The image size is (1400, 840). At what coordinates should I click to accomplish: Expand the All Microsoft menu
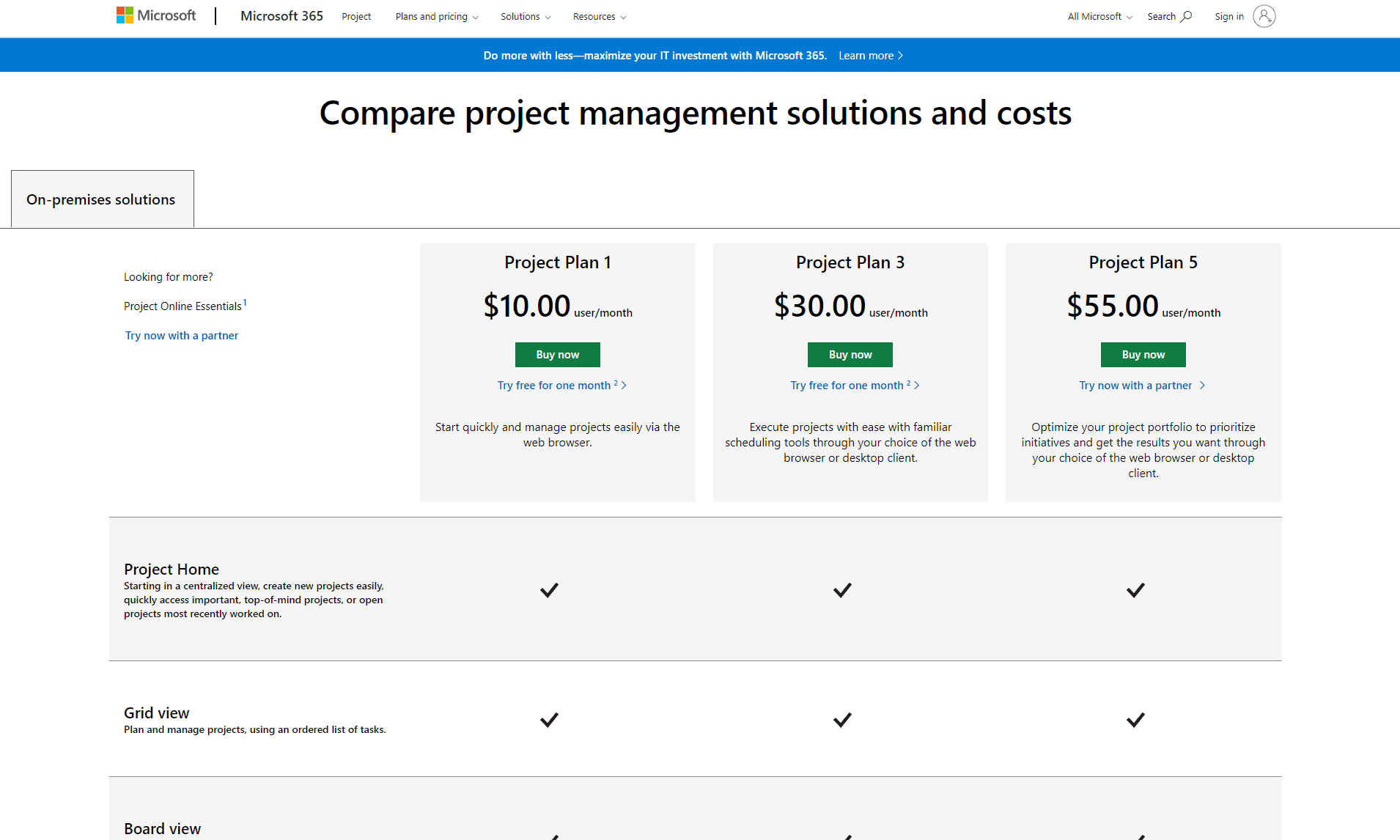(1099, 16)
